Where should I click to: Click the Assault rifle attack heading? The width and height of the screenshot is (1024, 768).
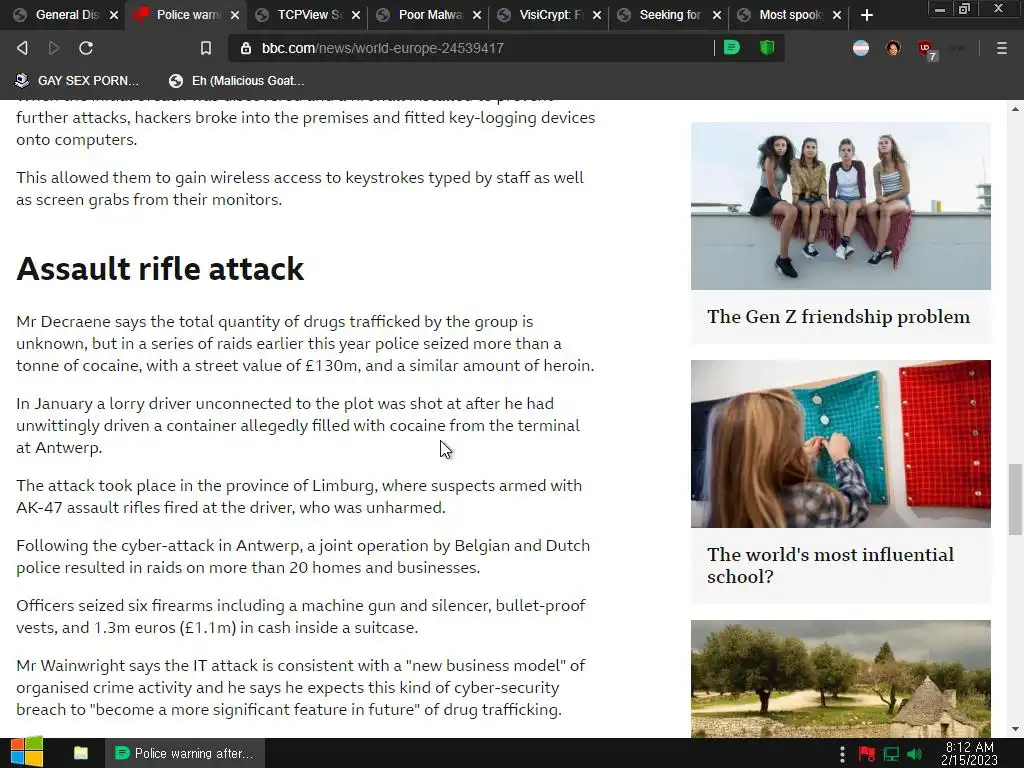click(x=160, y=268)
